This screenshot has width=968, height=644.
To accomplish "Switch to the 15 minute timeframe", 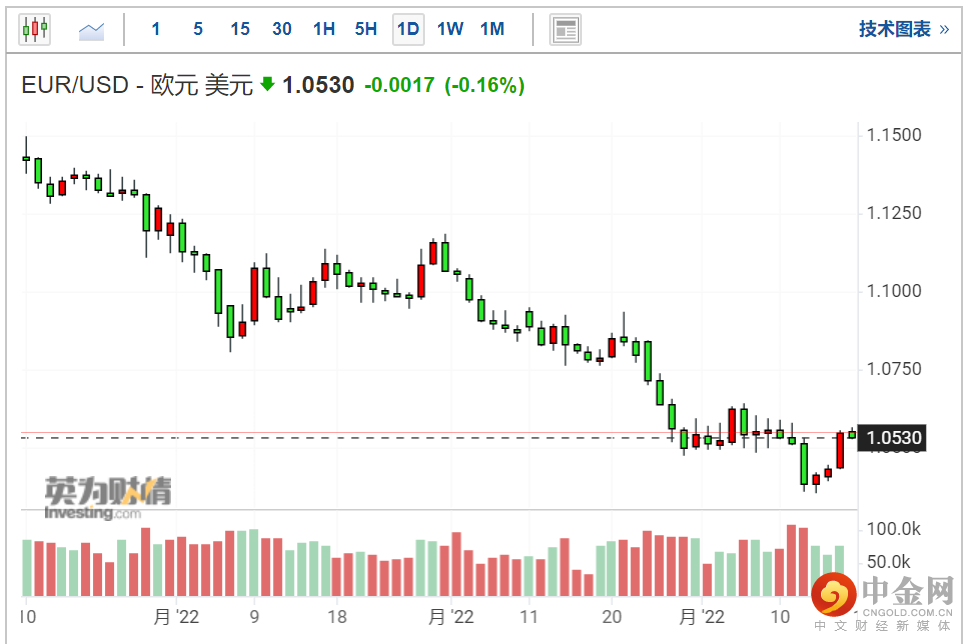I will pyautogui.click(x=240, y=29).
